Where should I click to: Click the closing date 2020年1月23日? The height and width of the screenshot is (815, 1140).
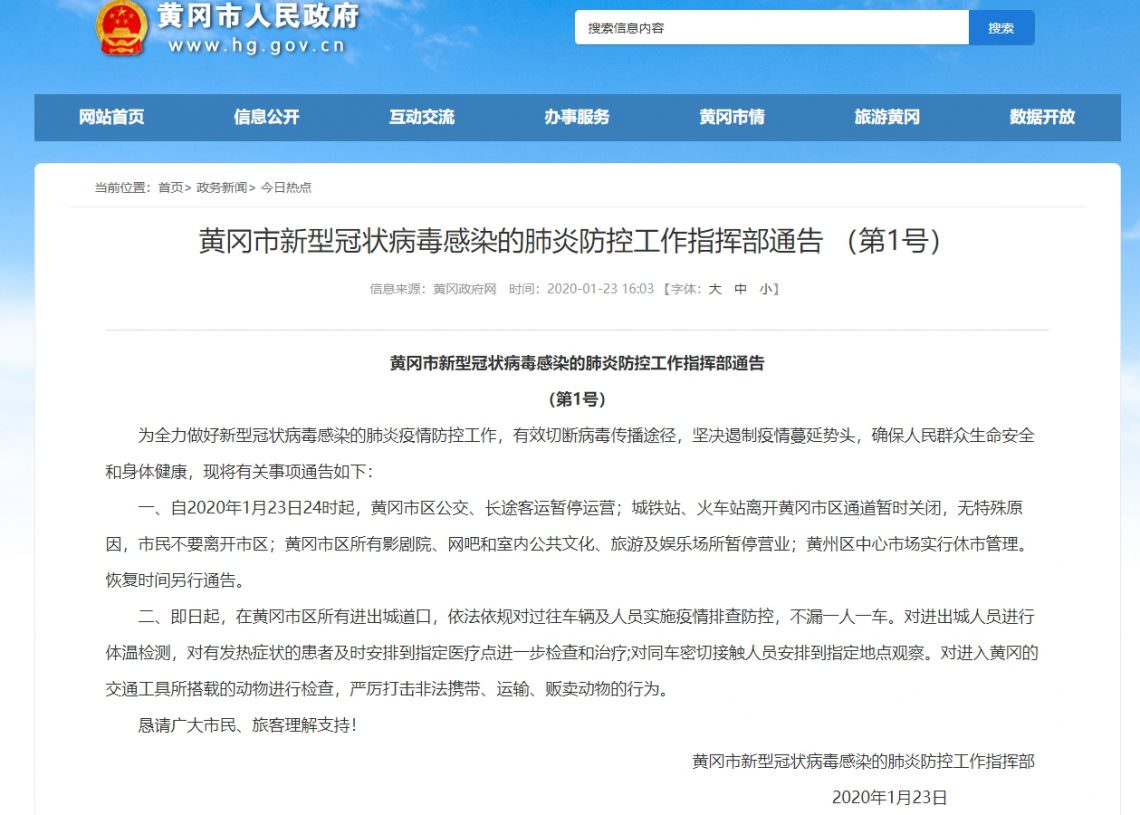tap(889, 798)
